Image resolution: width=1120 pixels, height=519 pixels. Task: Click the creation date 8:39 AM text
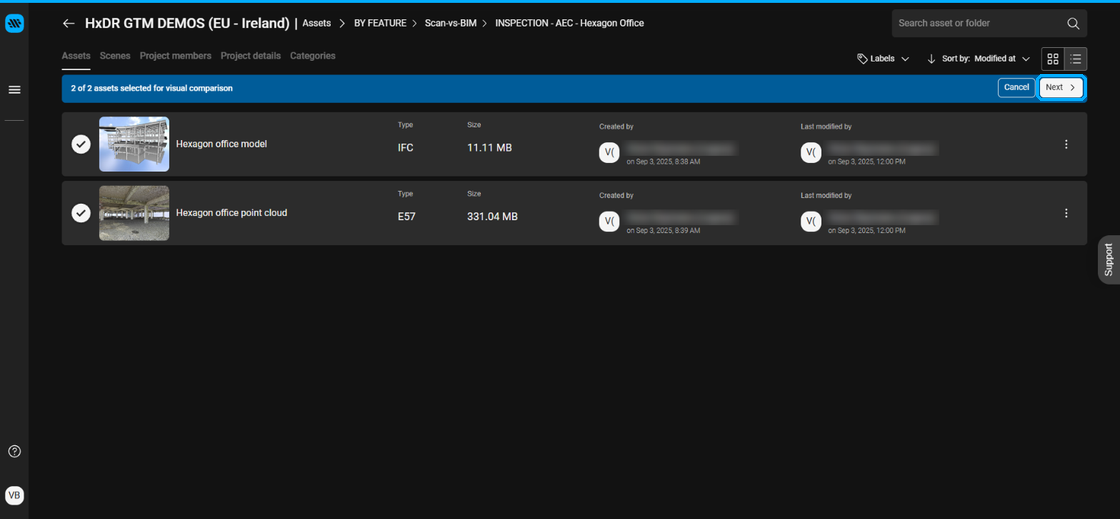(x=663, y=231)
